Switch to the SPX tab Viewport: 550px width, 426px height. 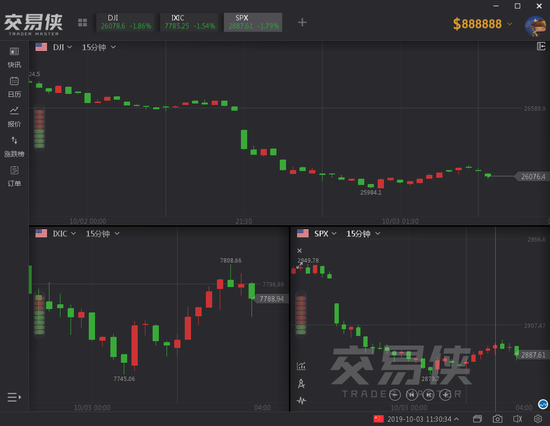click(253, 22)
